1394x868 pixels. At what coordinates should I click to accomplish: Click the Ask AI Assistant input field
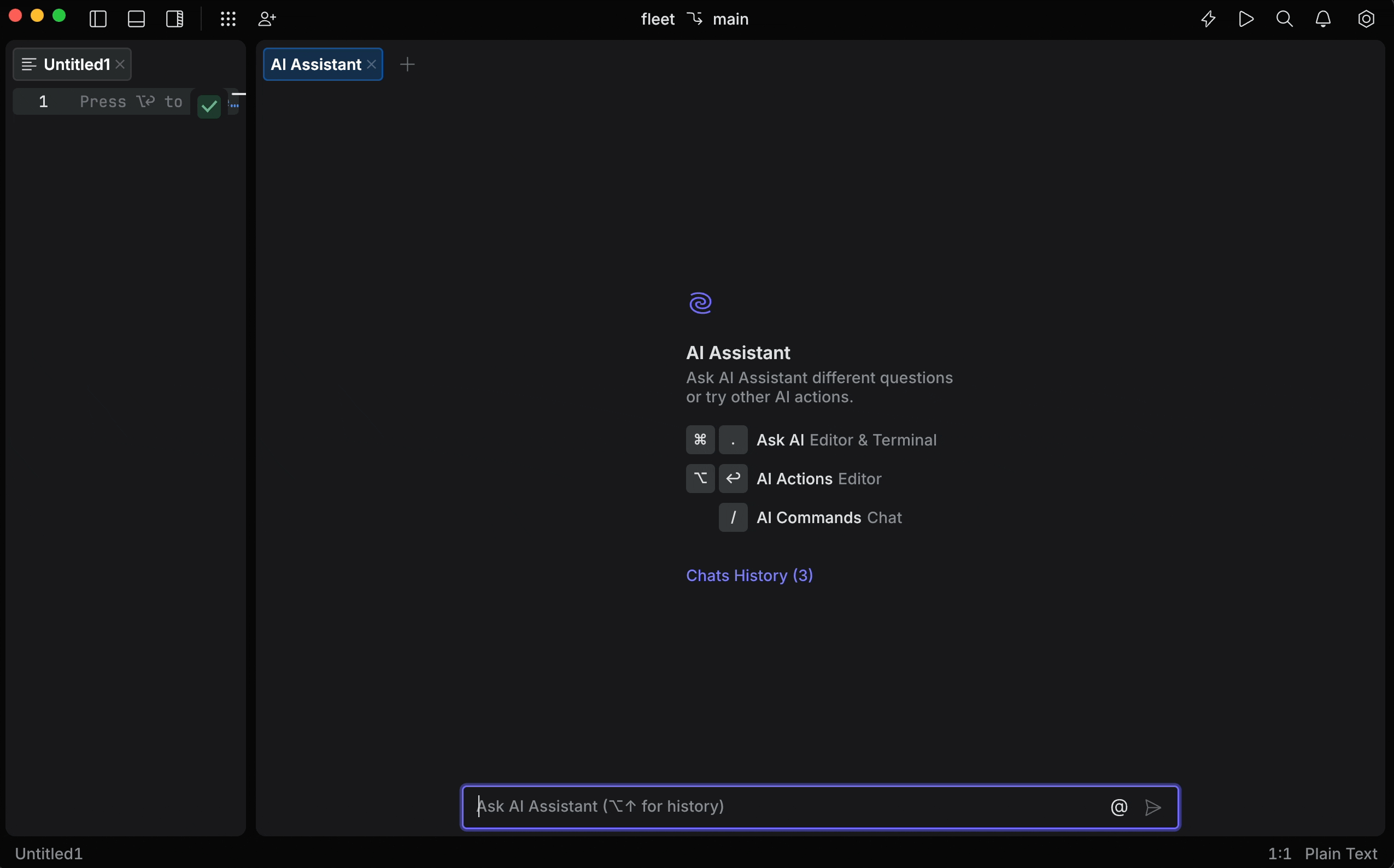pos(746,806)
